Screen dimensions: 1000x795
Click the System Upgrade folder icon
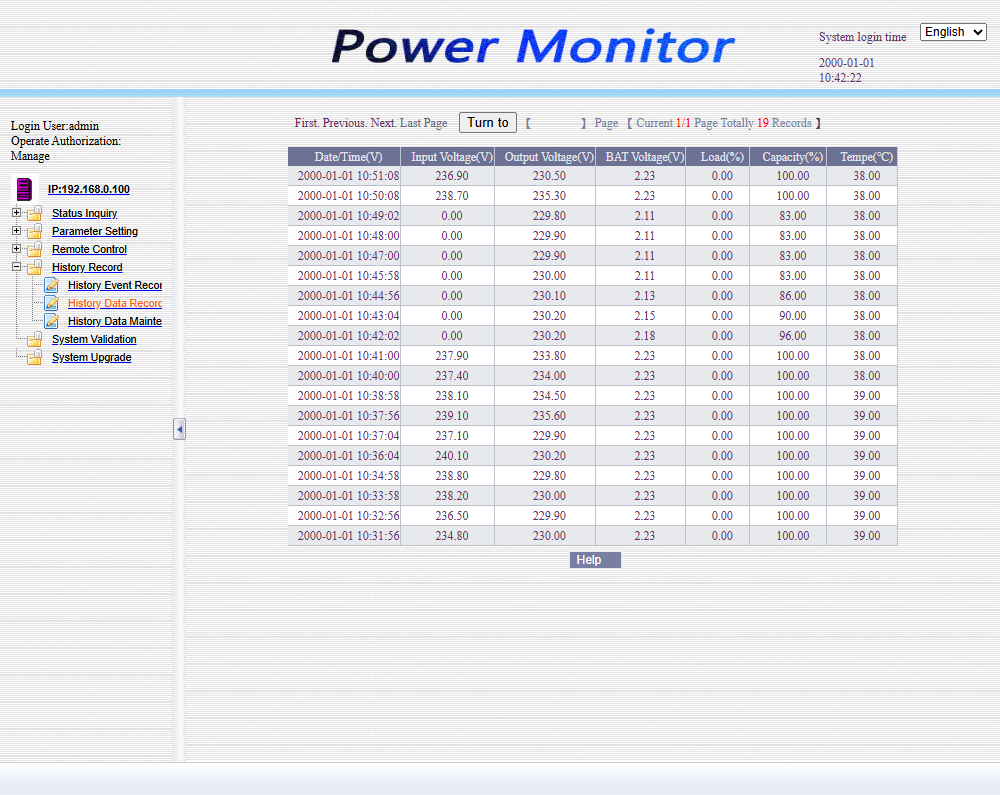click(x=35, y=358)
